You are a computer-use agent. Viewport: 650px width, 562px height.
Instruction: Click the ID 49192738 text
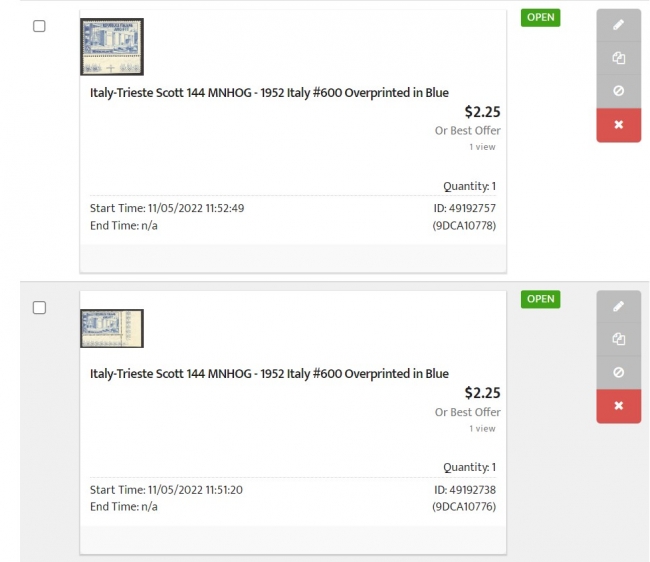465,490
